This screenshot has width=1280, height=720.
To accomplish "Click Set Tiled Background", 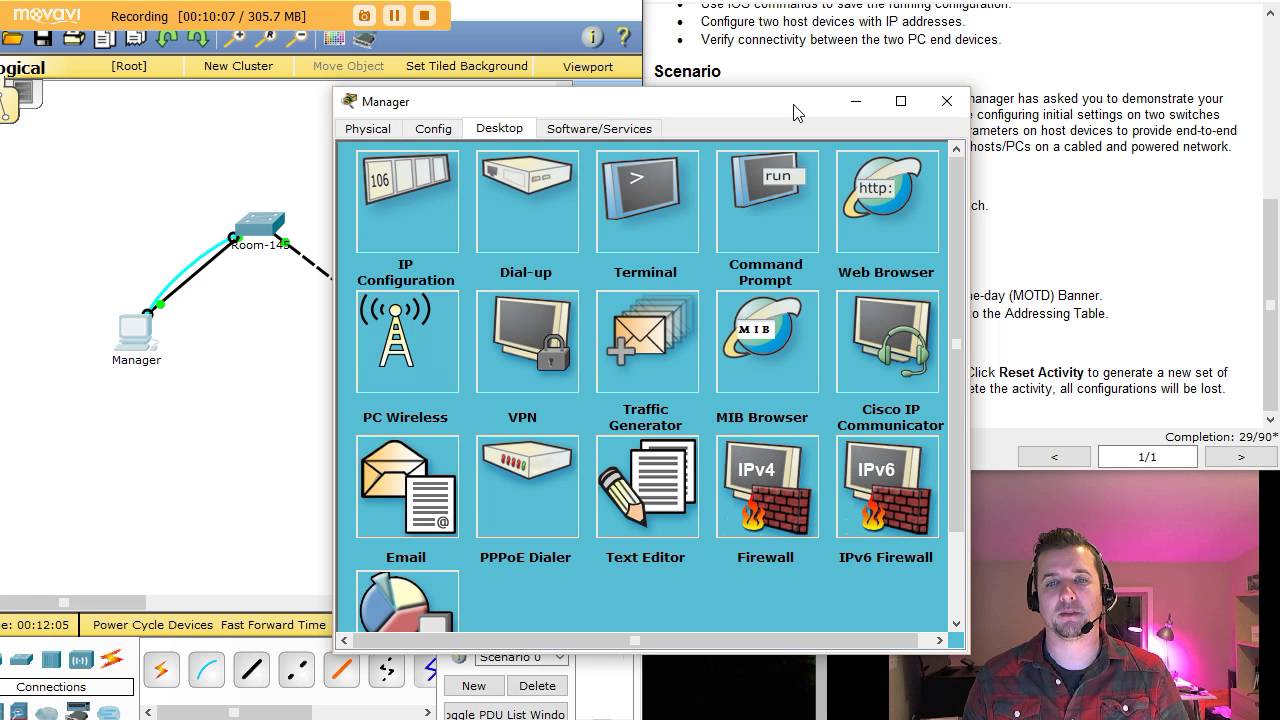I will coord(467,66).
